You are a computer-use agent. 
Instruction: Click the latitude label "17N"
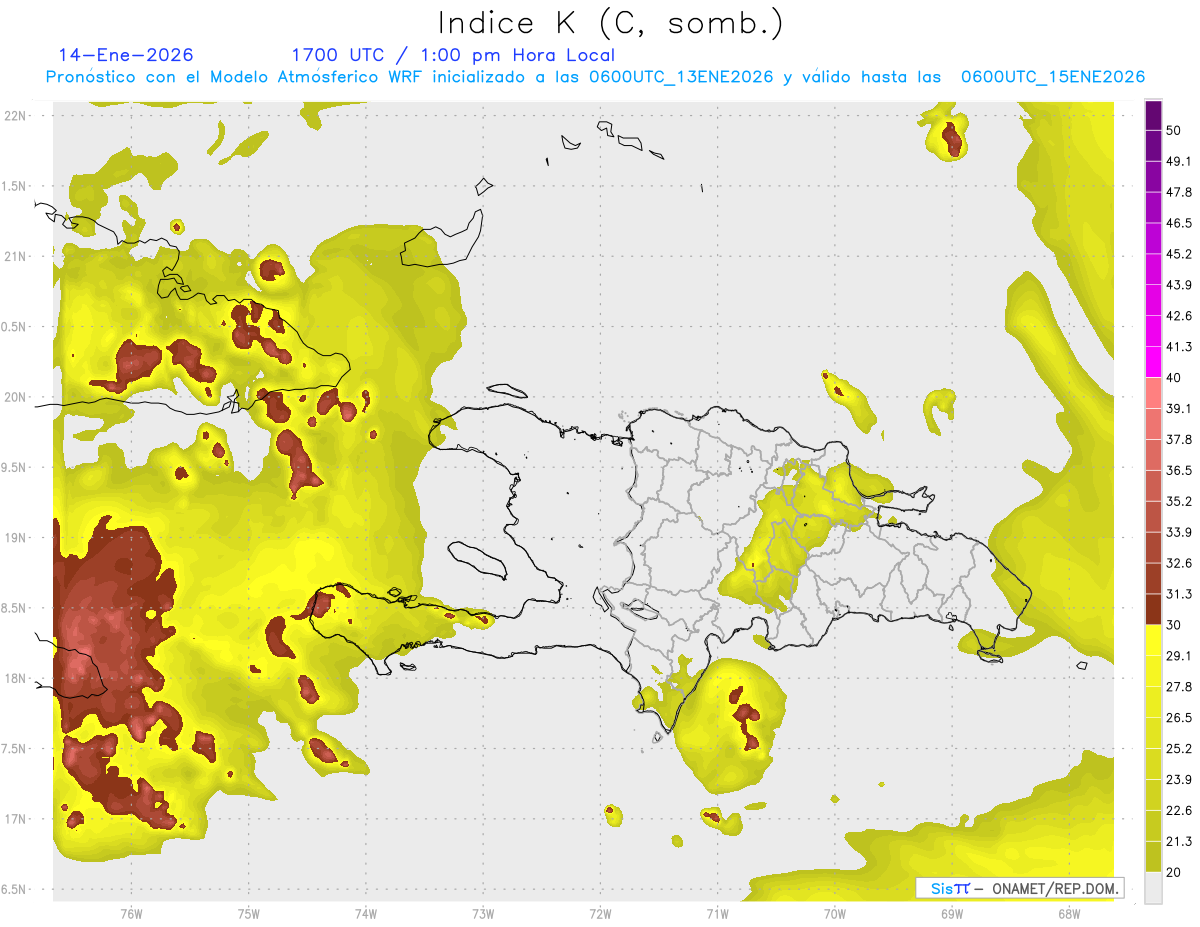pyautogui.click(x=16, y=819)
